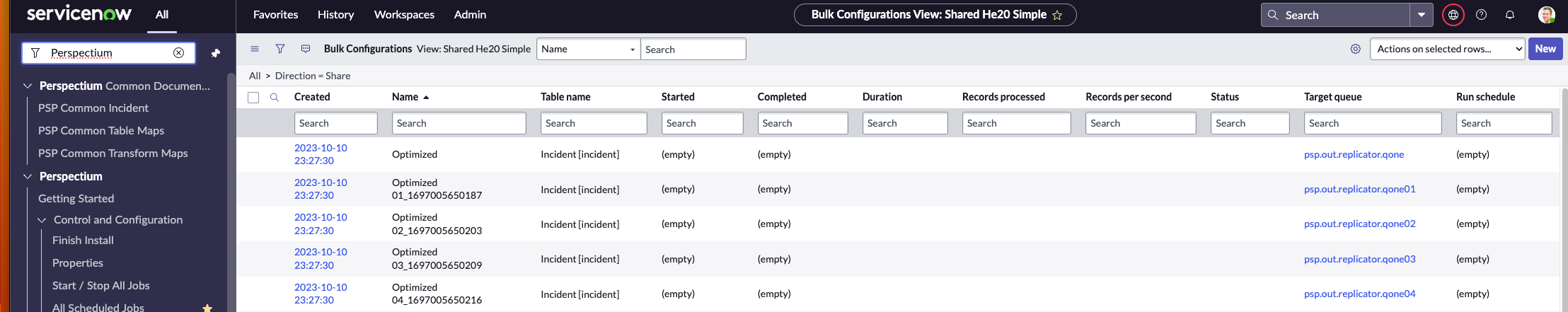Open psp.out.replicator.qone target queue link
This screenshot has width=1568, height=312.
coord(1354,154)
